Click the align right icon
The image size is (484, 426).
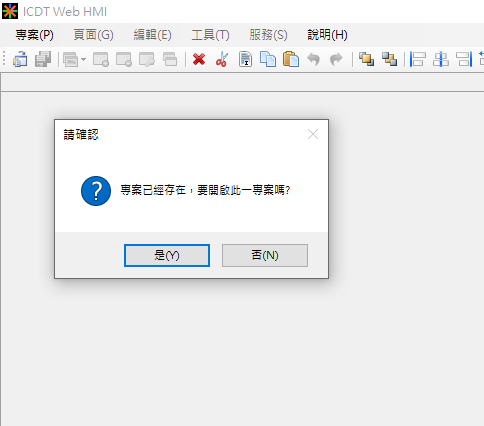[x=464, y=59]
